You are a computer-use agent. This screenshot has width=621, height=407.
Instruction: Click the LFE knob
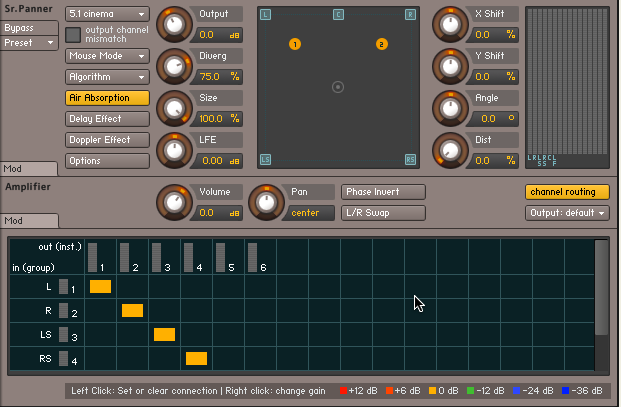tap(174, 150)
